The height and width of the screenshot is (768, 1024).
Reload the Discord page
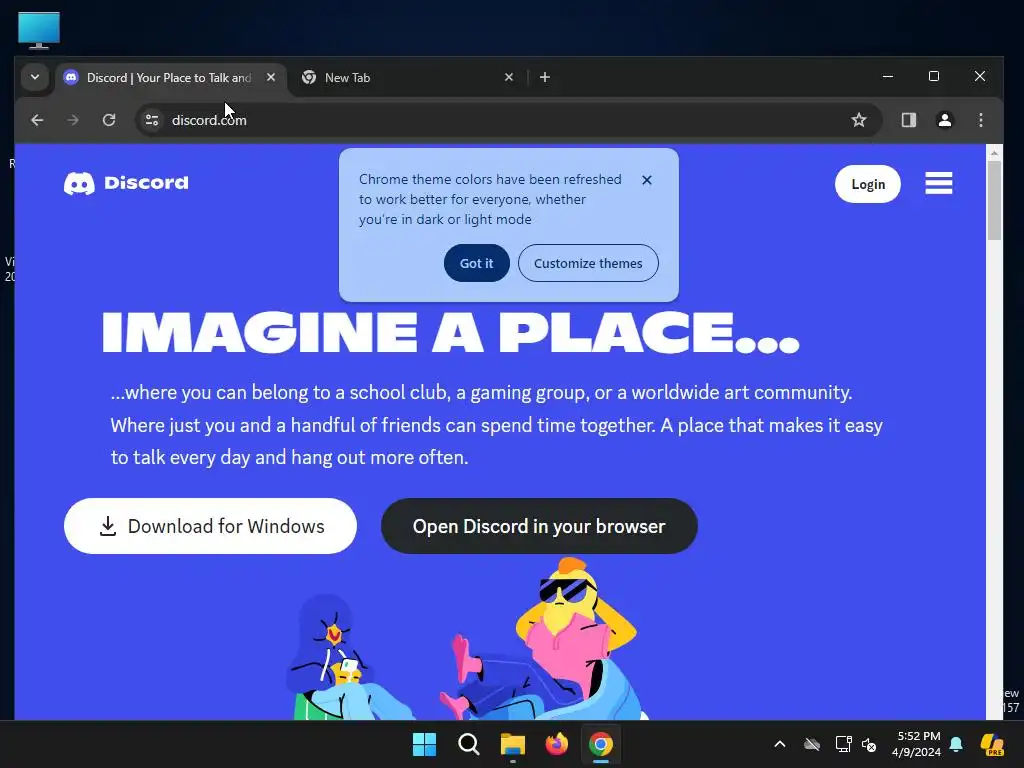click(109, 120)
